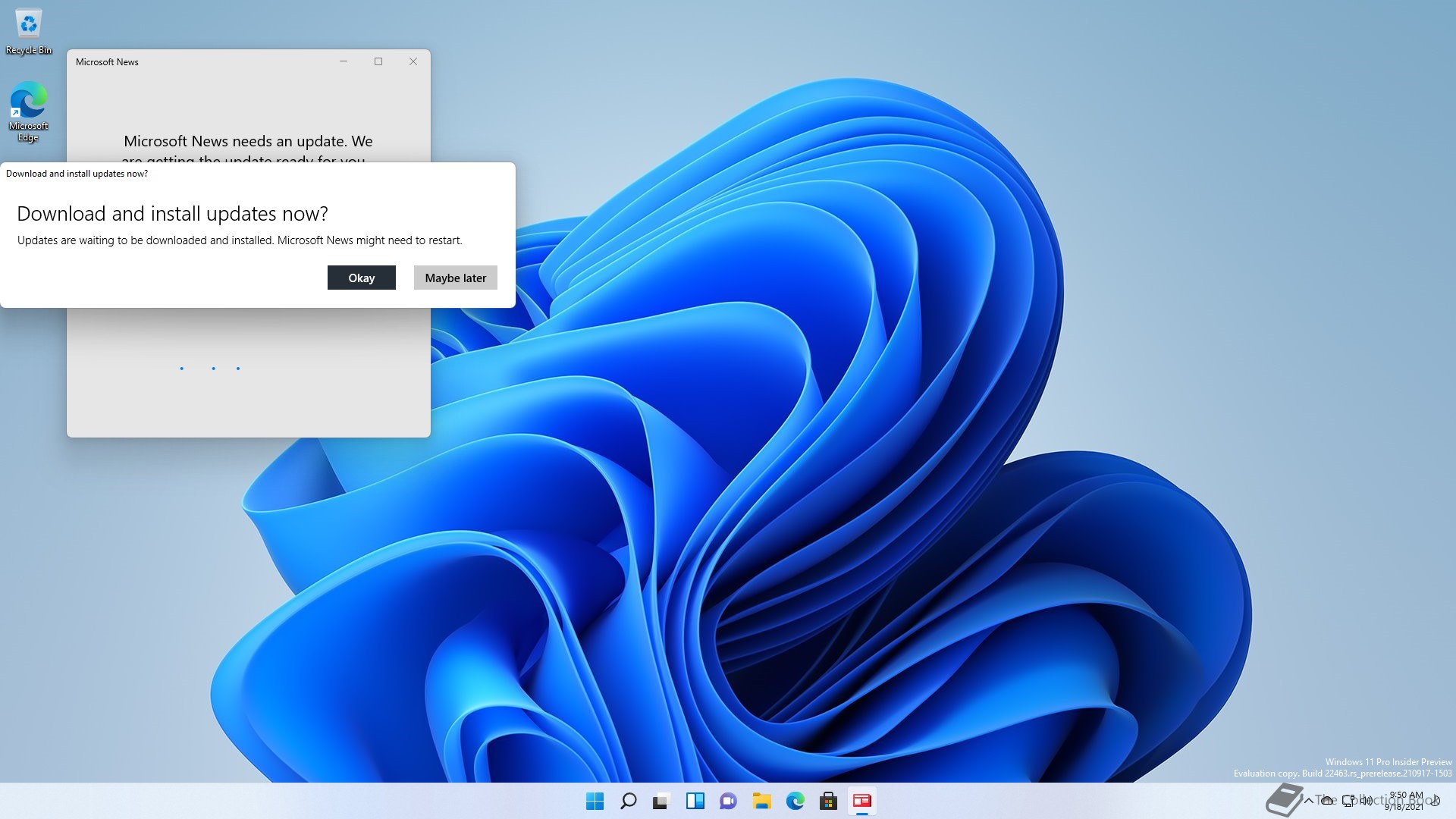Open the volume speaker tray icon
Viewport: 1456px width, 819px height.
click(1367, 801)
